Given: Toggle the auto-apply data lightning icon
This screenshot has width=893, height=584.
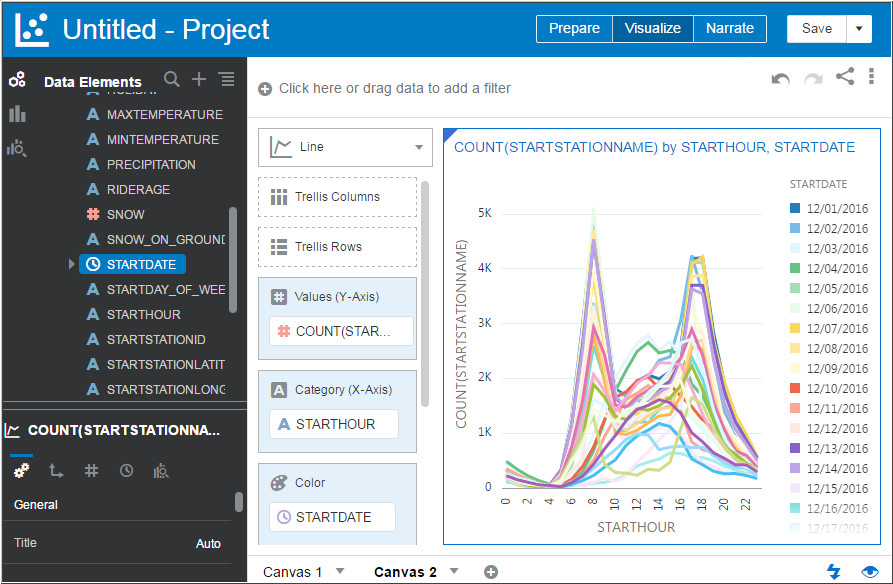Looking at the screenshot, I should click(x=834, y=571).
